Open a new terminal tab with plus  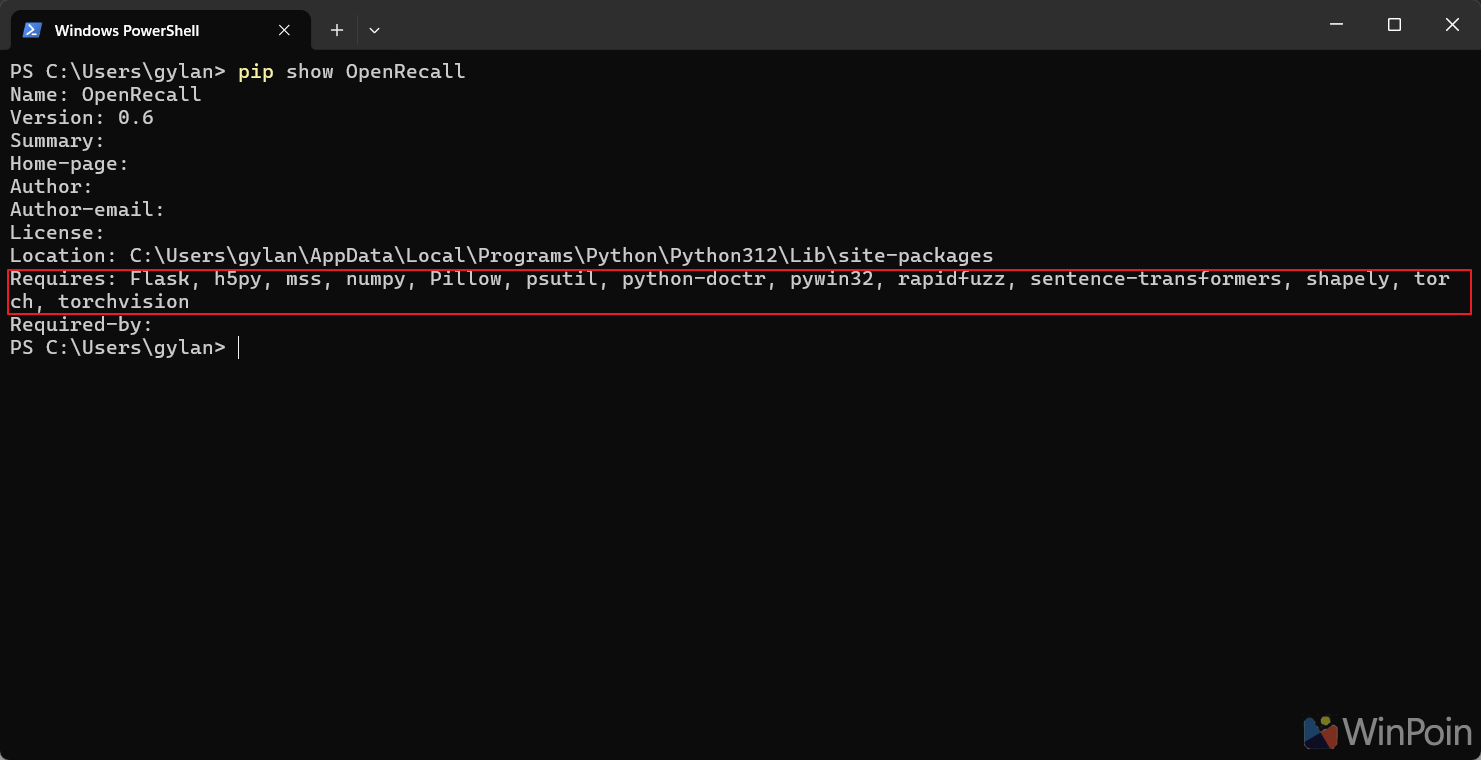[x=337, y=30]
